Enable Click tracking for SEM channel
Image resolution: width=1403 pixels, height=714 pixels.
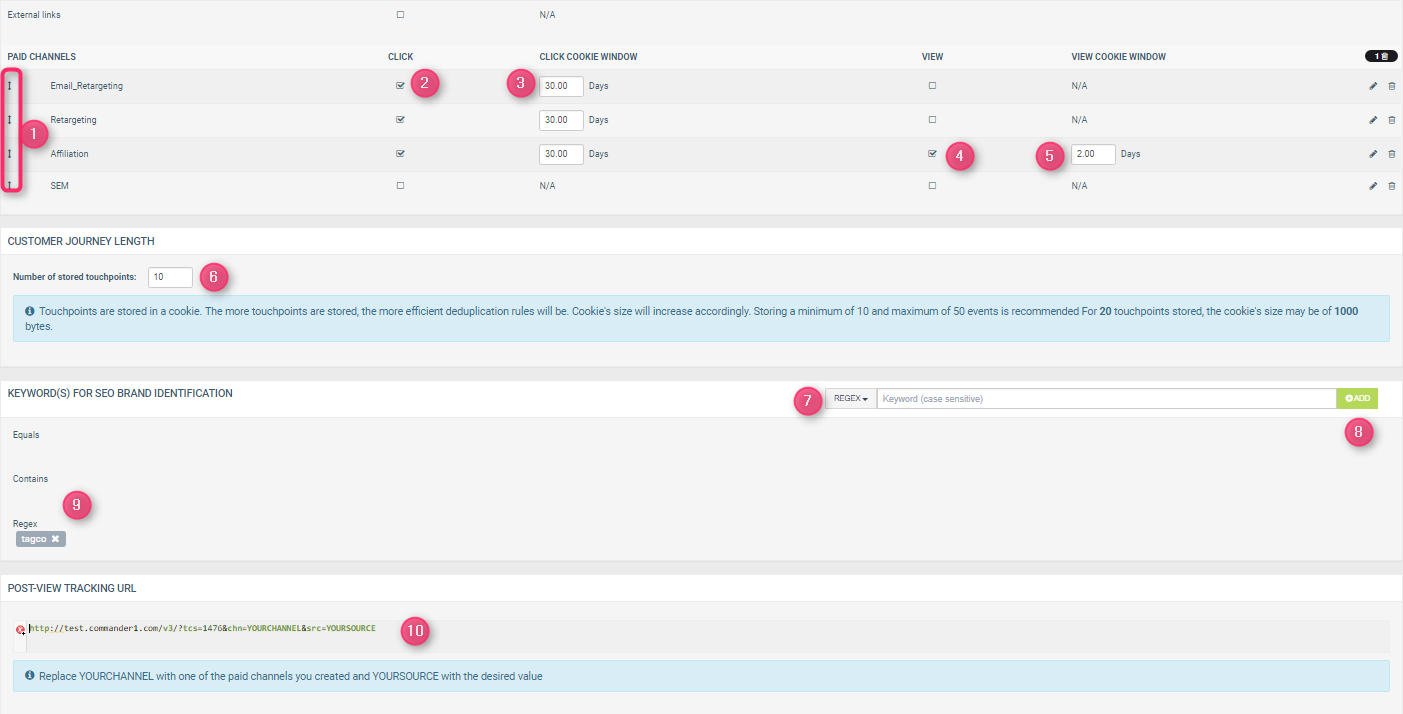click(x=401, y=186)
